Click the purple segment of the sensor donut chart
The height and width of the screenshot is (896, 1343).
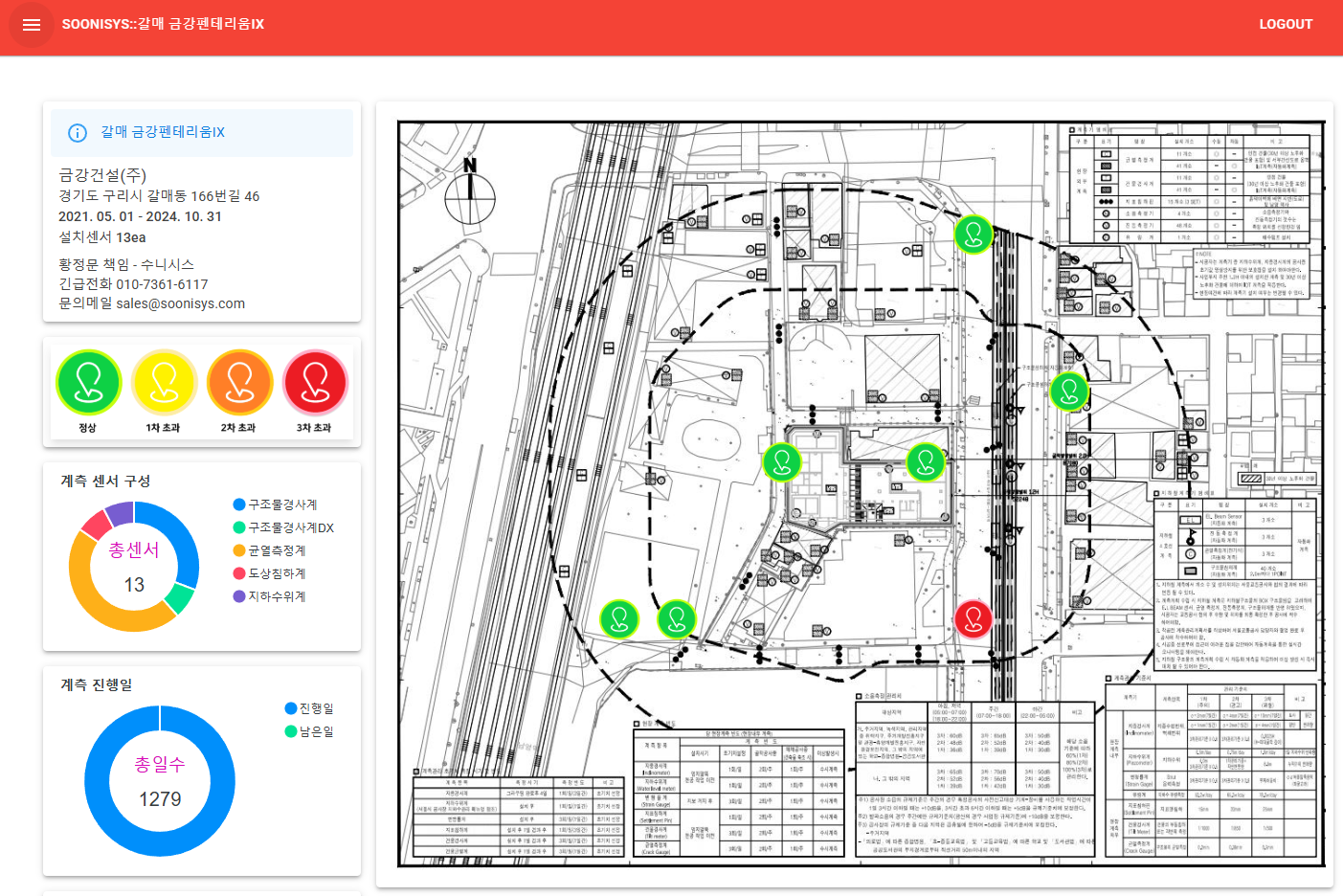coord(120,513)
